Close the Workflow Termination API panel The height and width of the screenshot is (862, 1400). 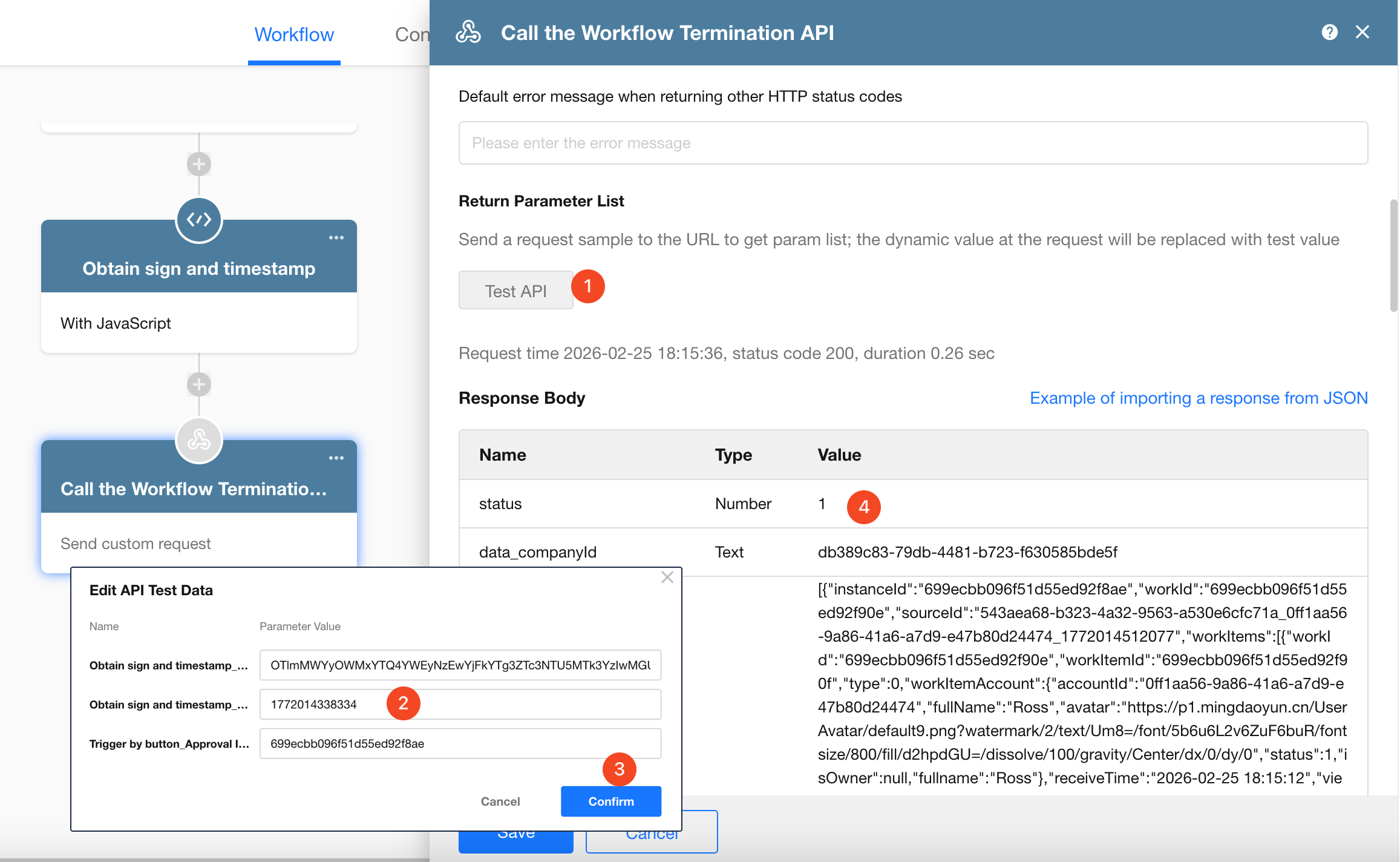1362,32
